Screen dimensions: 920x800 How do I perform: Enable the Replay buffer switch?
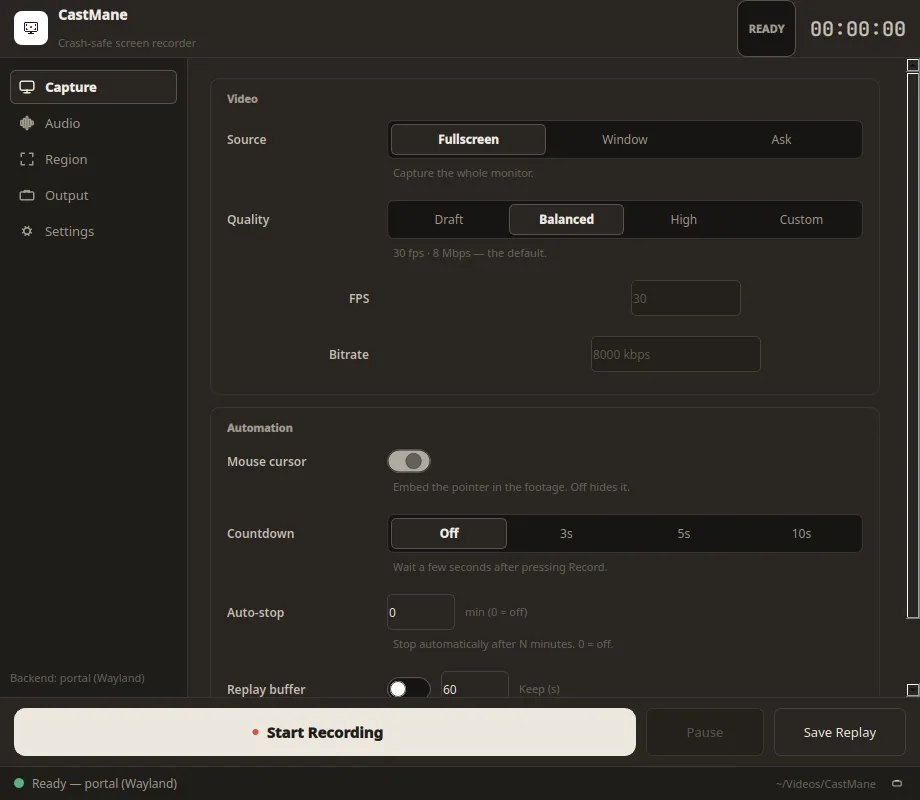pos(409,688)
